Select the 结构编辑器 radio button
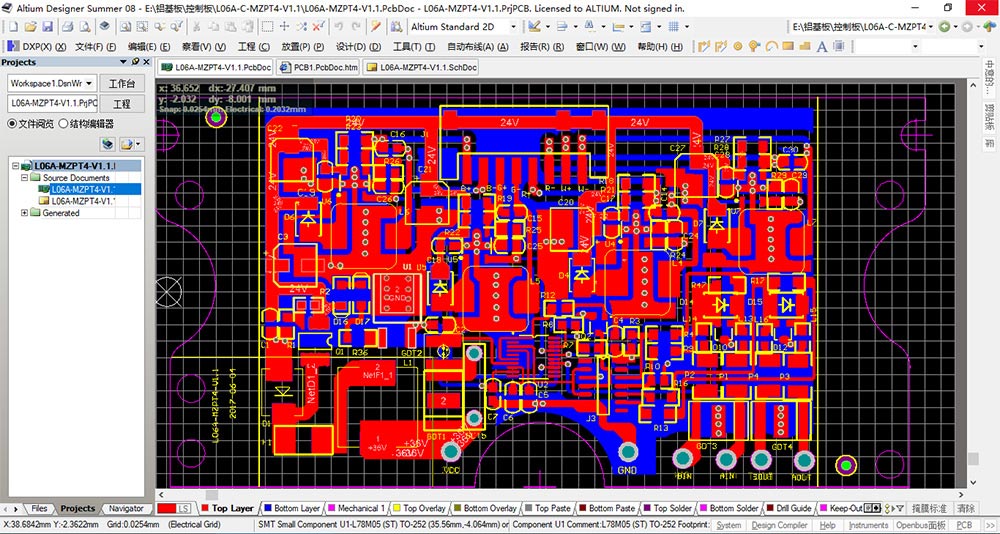This screenshot has width=1000, height=534. pos(63,124)
